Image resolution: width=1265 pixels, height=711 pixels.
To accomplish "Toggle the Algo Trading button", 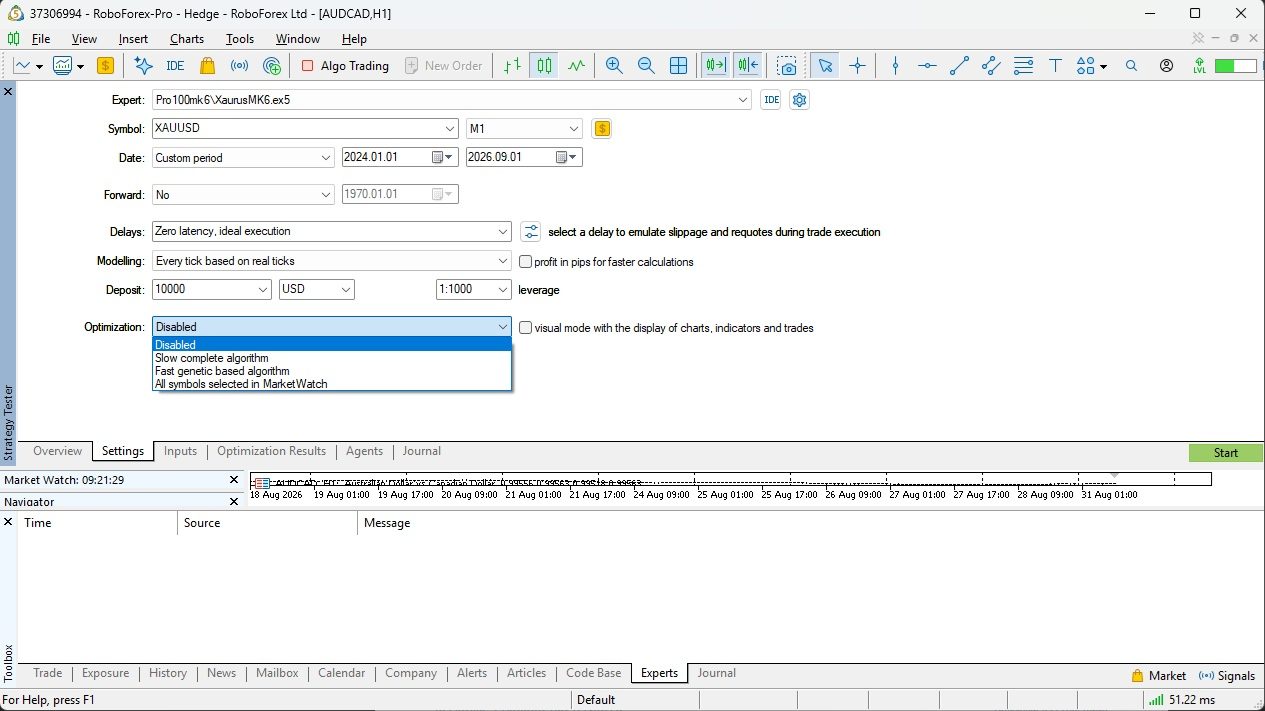I will pos(345,66).
